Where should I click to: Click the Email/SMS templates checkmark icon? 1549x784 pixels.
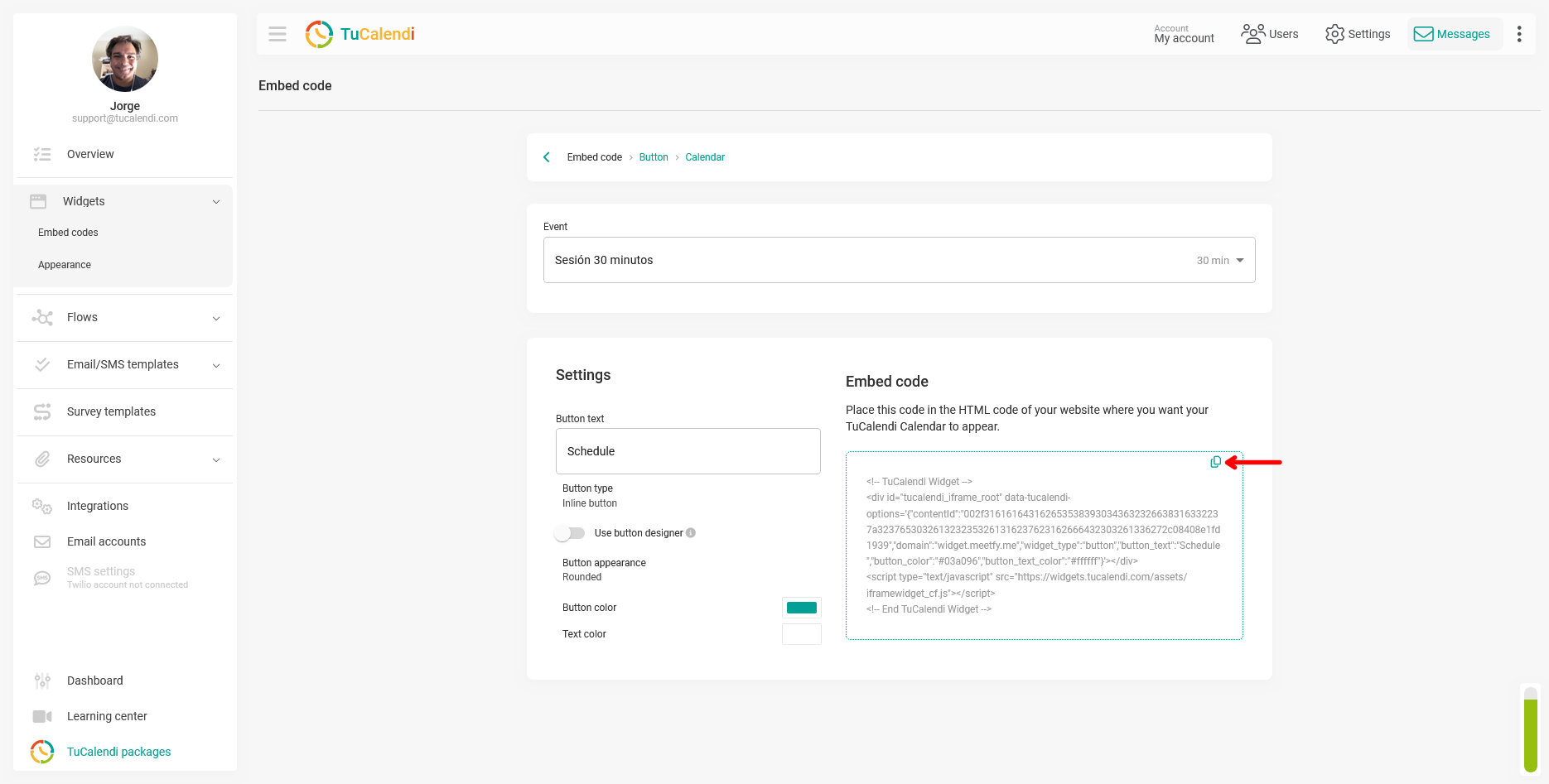pos(42,364)
